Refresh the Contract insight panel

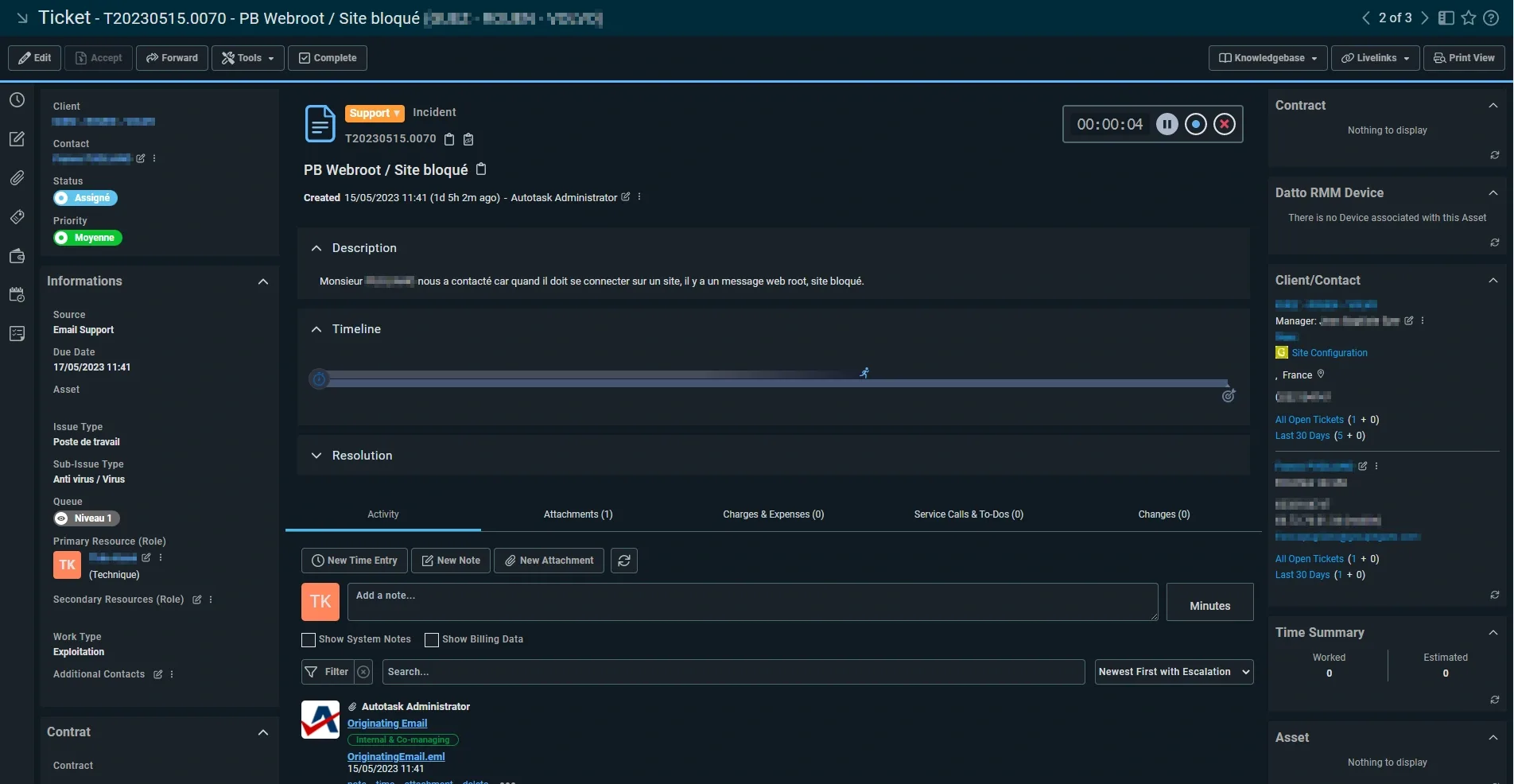point(1495,155)
